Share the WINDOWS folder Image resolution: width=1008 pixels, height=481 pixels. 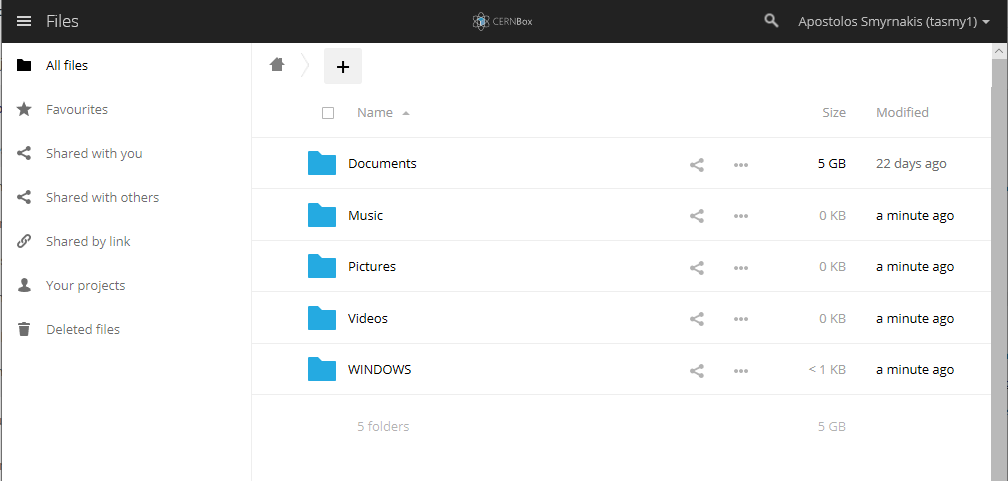click(697, 370)
